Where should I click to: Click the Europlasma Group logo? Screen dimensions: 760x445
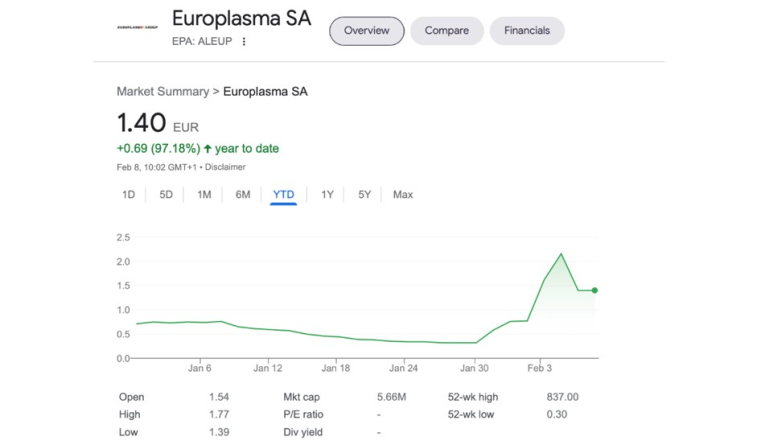pos(138,26)
